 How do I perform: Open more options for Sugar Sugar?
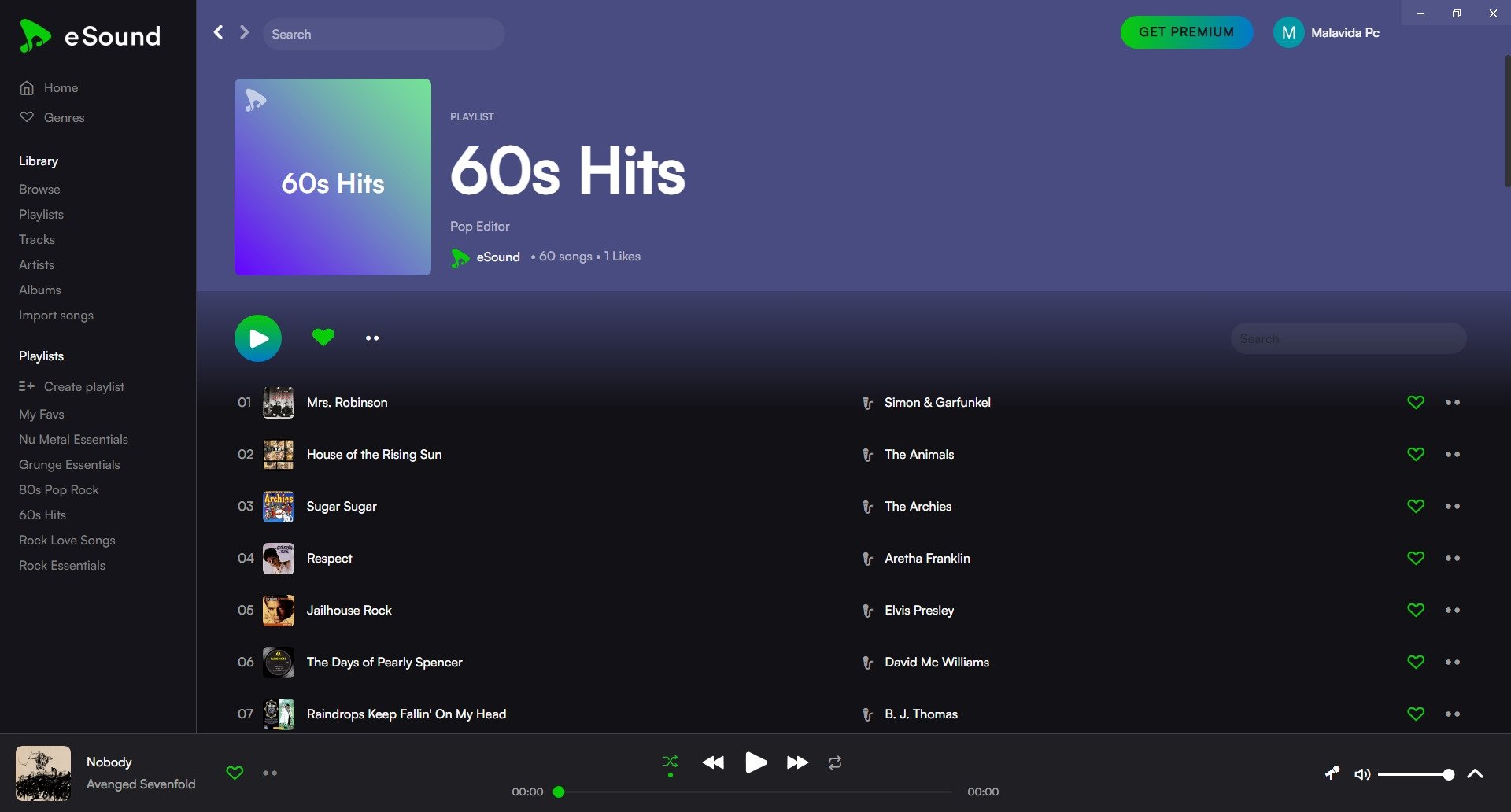point(1453,506)
